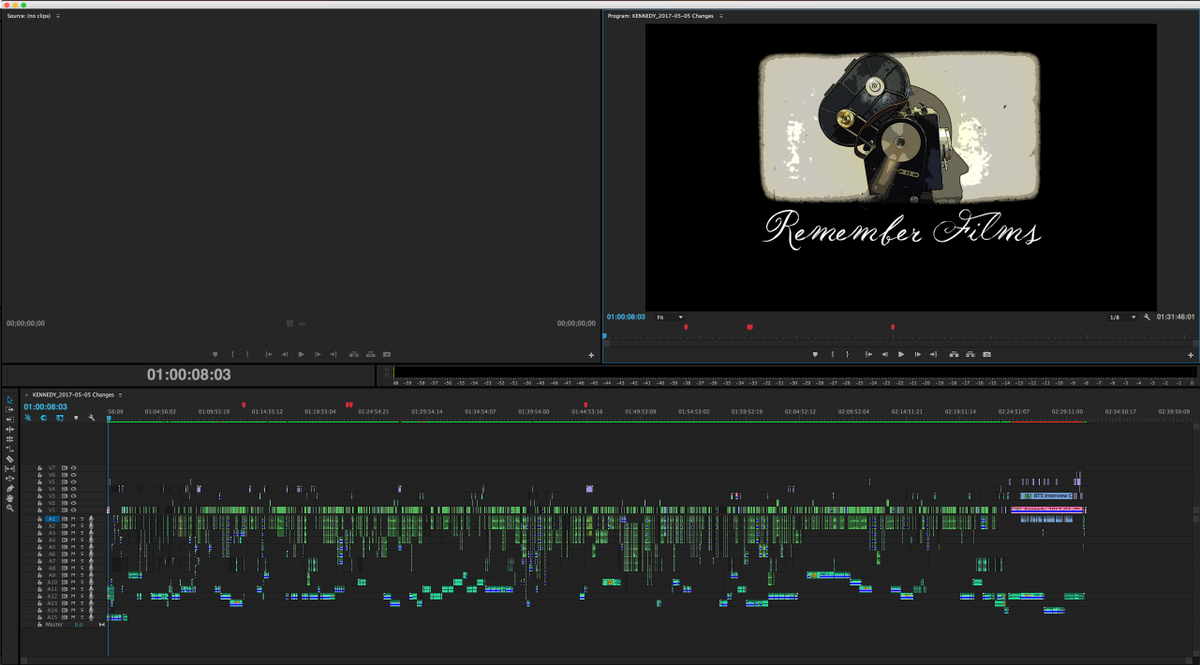Select the Hand tool
The height and width of the screenshot is (665, 1200).
(10, 498)
